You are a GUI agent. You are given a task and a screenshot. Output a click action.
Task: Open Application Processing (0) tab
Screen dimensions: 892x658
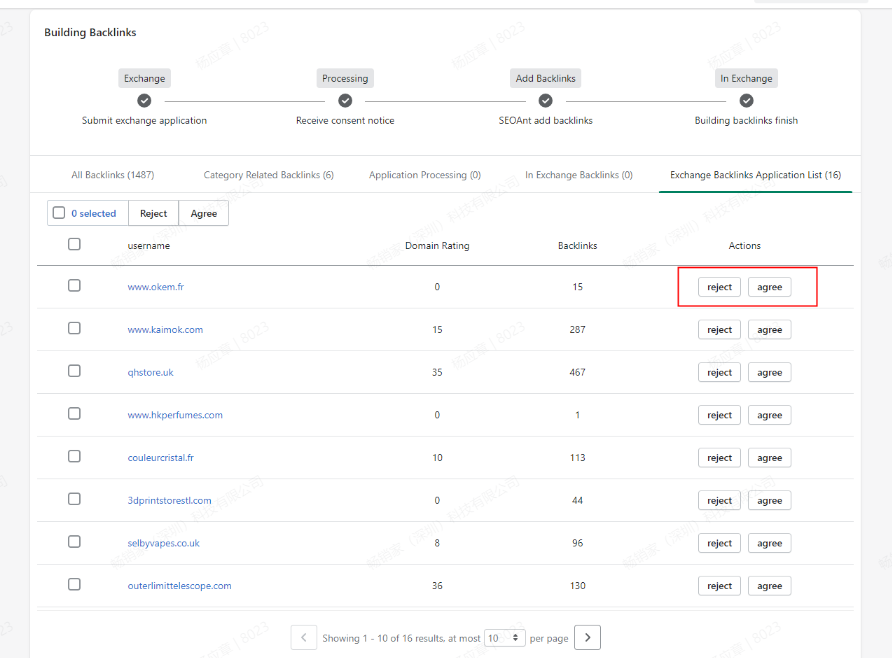click(x=425, y=175)
